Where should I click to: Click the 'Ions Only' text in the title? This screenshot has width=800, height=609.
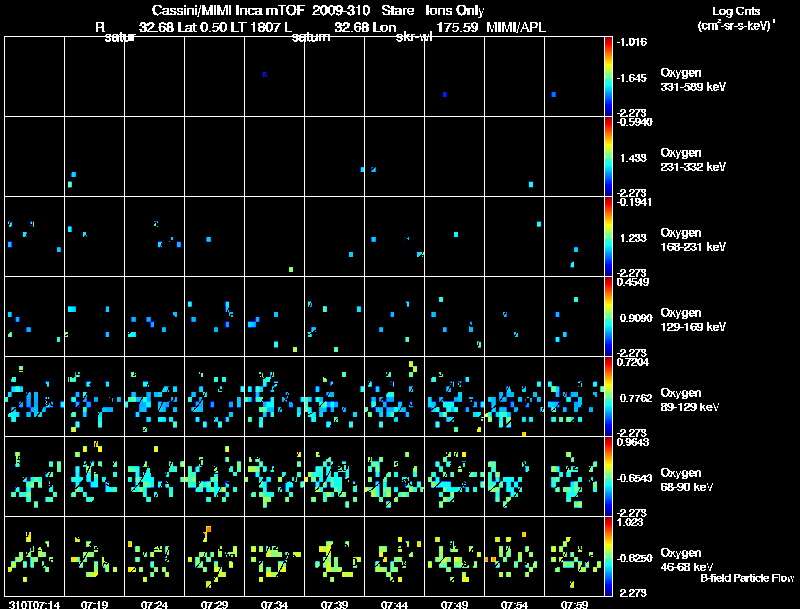(455, 10)
